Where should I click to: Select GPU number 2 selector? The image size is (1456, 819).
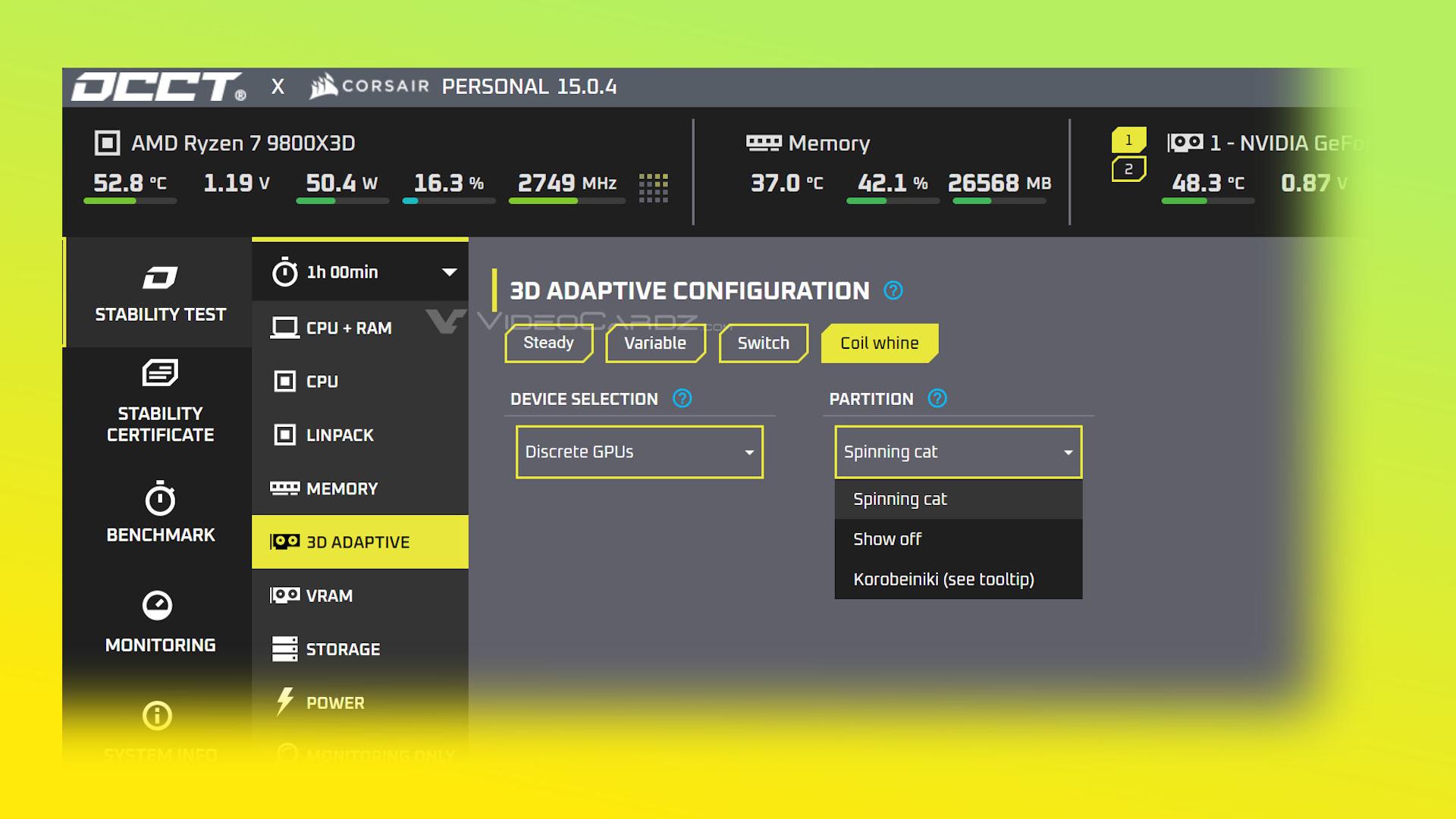coord(1128,169)
